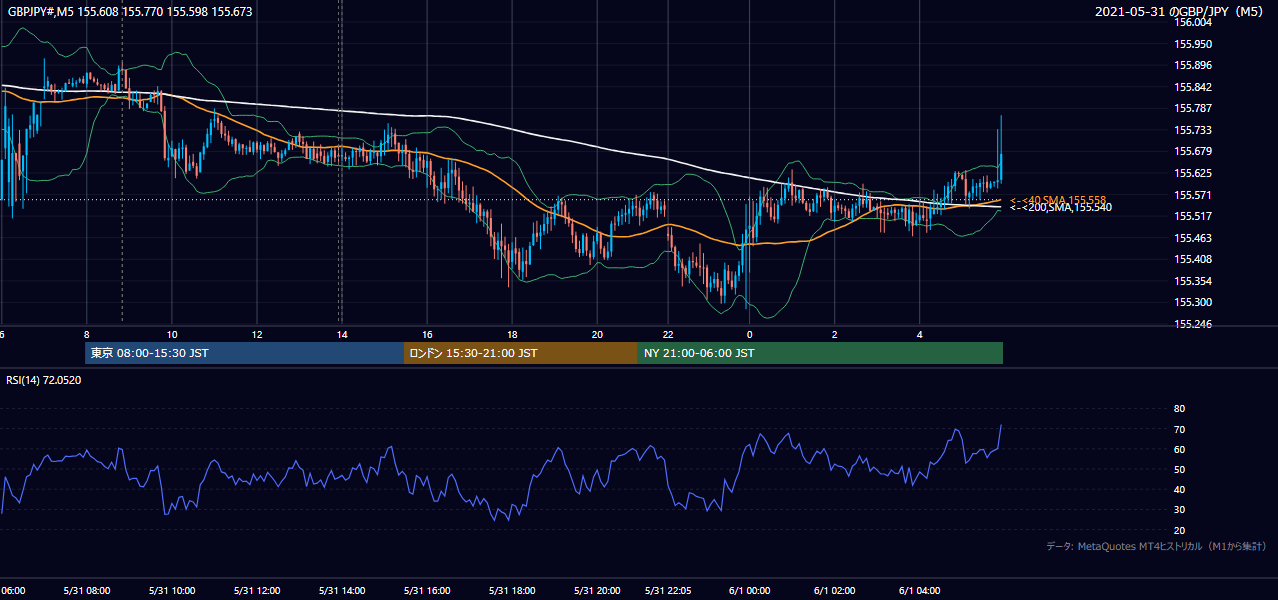Click the RSI 80 level label

1179,409
